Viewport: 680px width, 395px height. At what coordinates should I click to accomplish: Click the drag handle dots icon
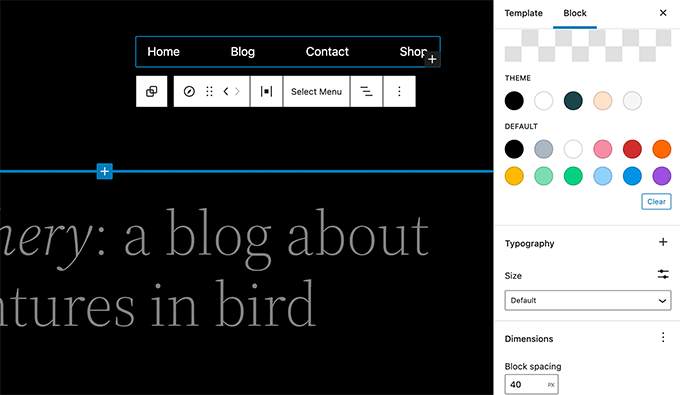[209, 91]
